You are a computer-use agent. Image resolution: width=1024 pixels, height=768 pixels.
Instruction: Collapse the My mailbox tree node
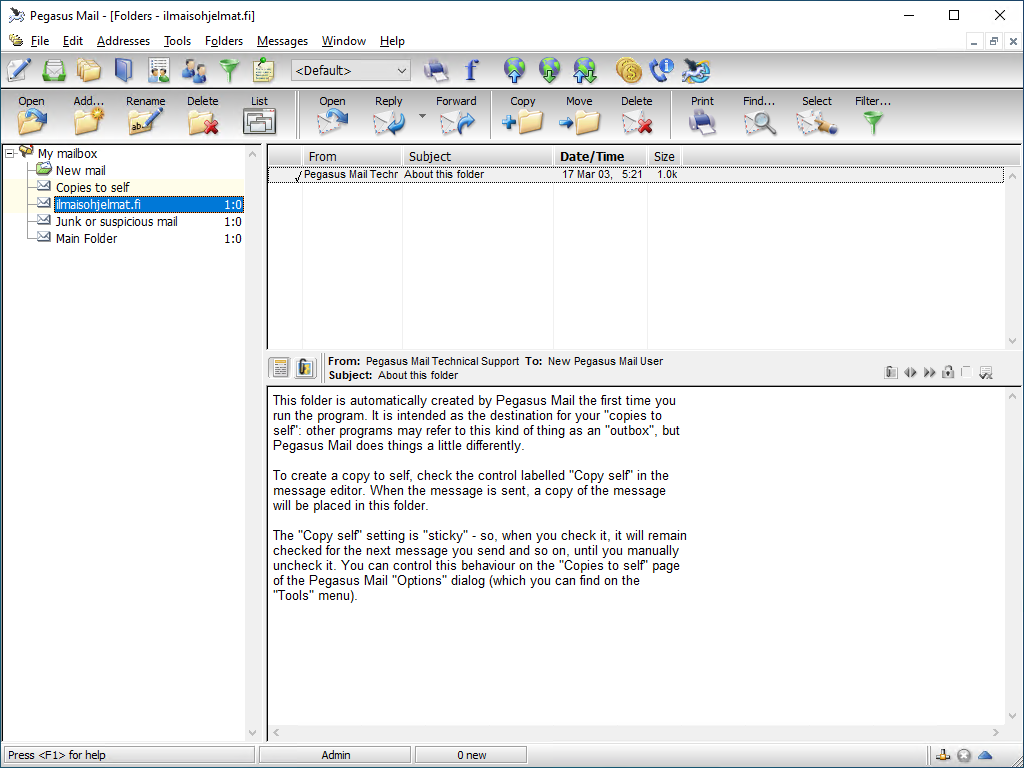[x=10, y=154]
